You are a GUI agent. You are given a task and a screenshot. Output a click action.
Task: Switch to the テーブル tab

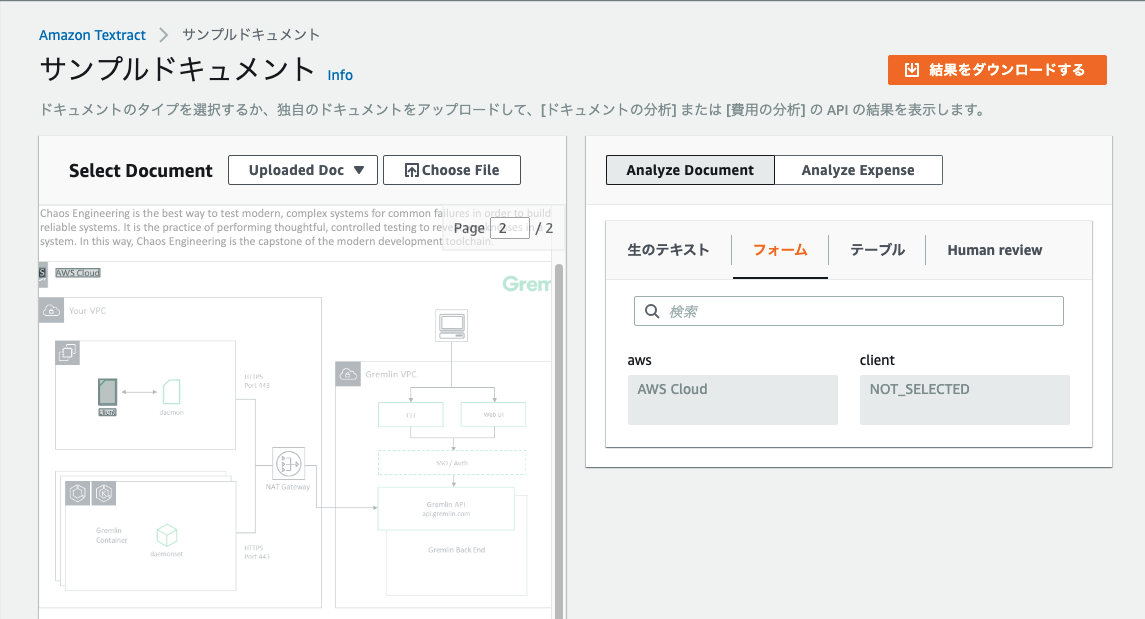point(876,250)
